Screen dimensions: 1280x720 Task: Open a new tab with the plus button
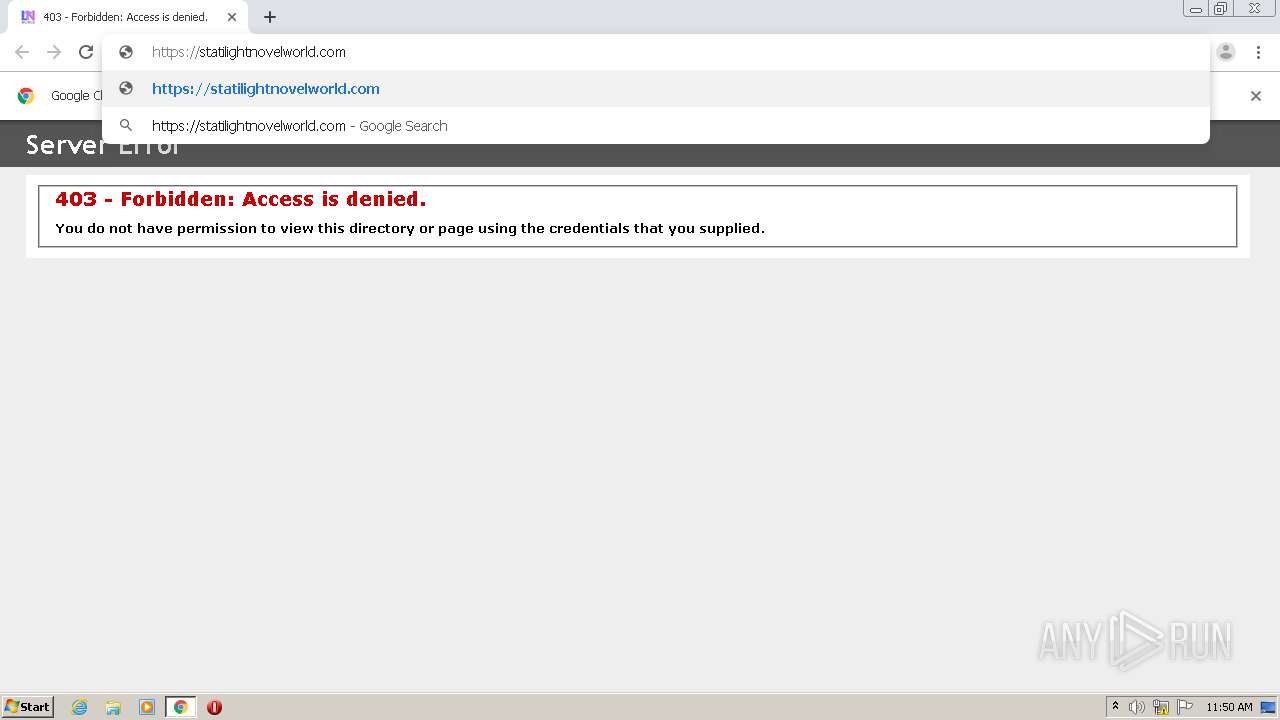tap(270, 17)
